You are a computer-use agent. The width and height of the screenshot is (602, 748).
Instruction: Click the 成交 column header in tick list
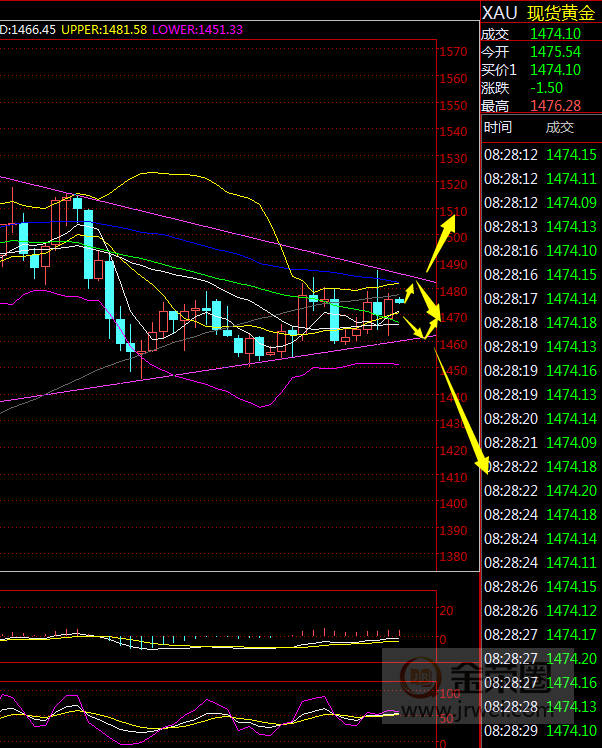pos(560,127)
